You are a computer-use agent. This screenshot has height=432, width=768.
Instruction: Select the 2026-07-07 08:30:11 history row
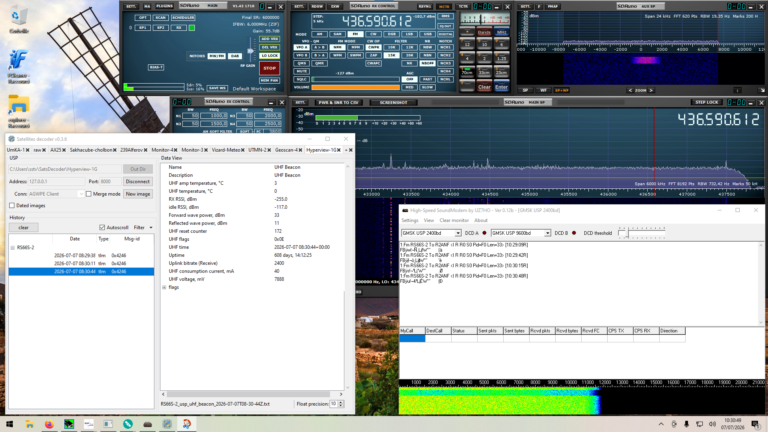click(x=81, y=264)
